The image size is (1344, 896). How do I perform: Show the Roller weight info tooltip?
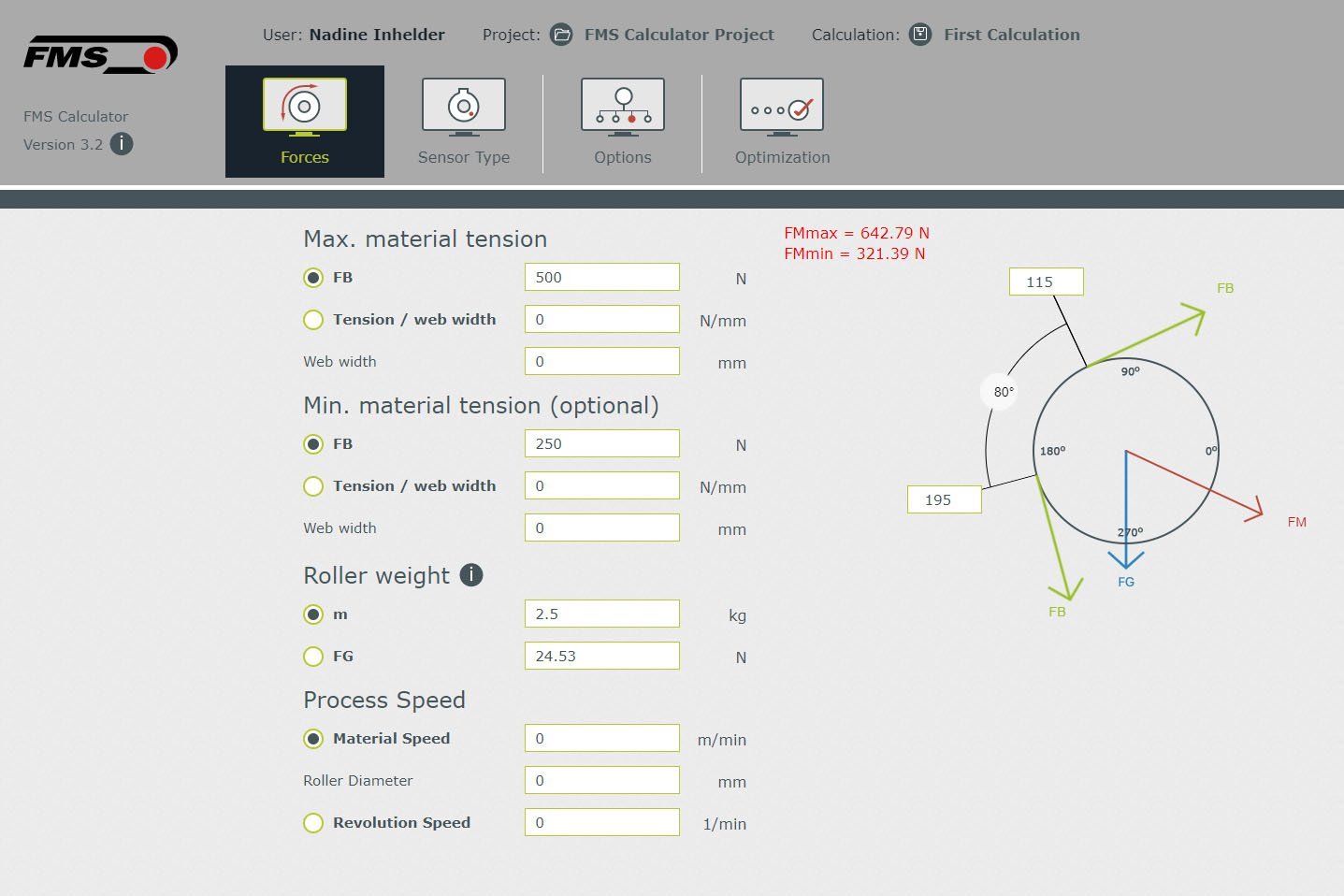click(471, 575)
